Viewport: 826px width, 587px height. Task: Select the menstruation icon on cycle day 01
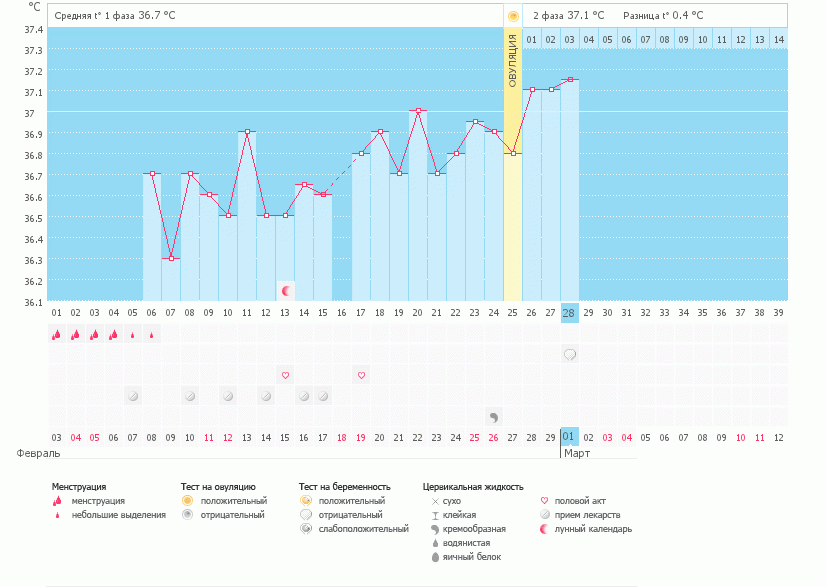(56, 335)
